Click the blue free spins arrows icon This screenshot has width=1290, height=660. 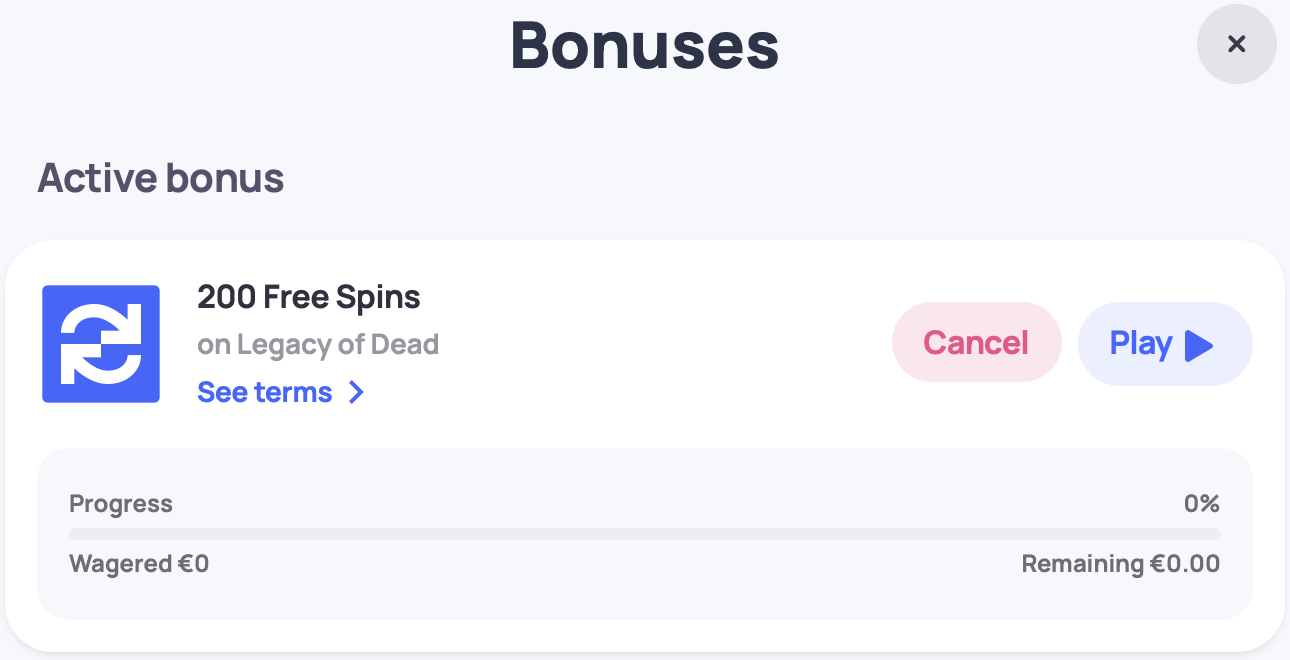tap(101, 344)
